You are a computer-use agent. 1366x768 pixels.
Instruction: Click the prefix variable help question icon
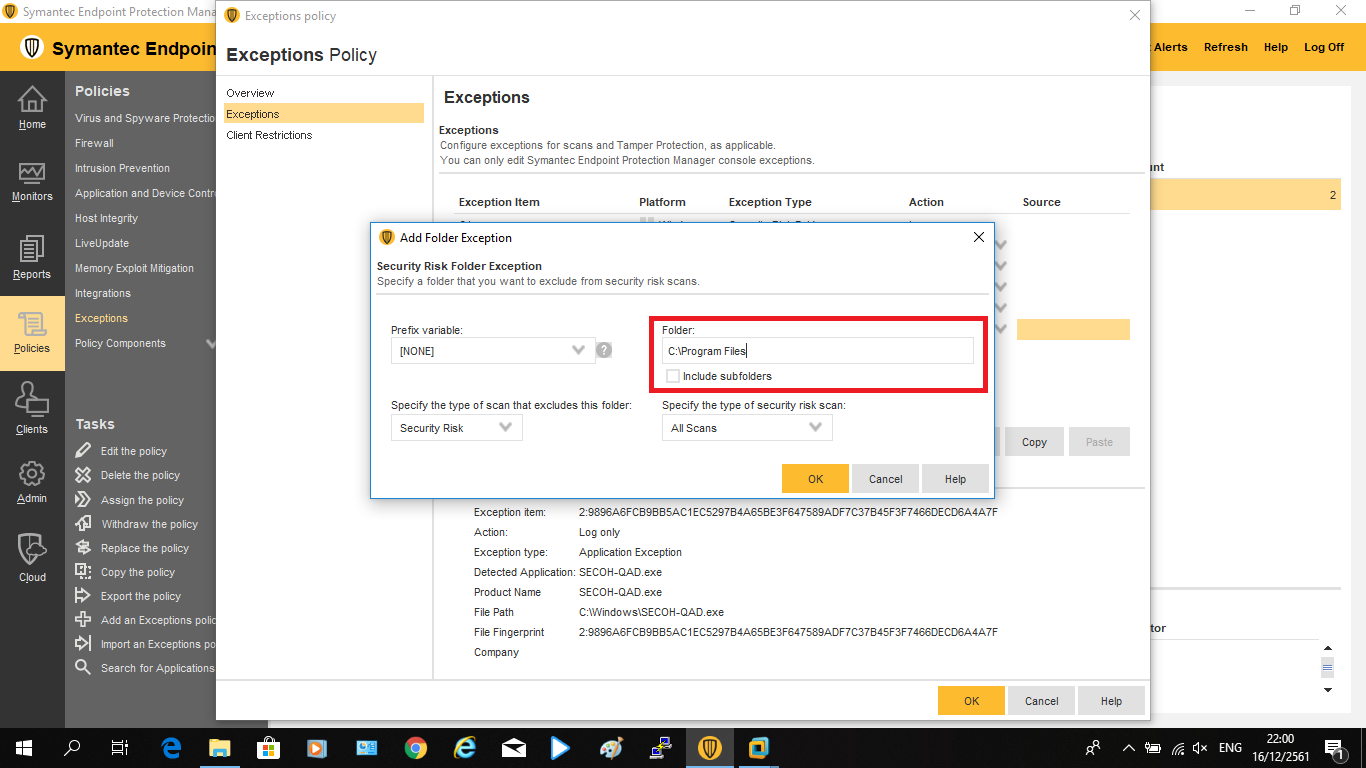[x=604, y=350]
